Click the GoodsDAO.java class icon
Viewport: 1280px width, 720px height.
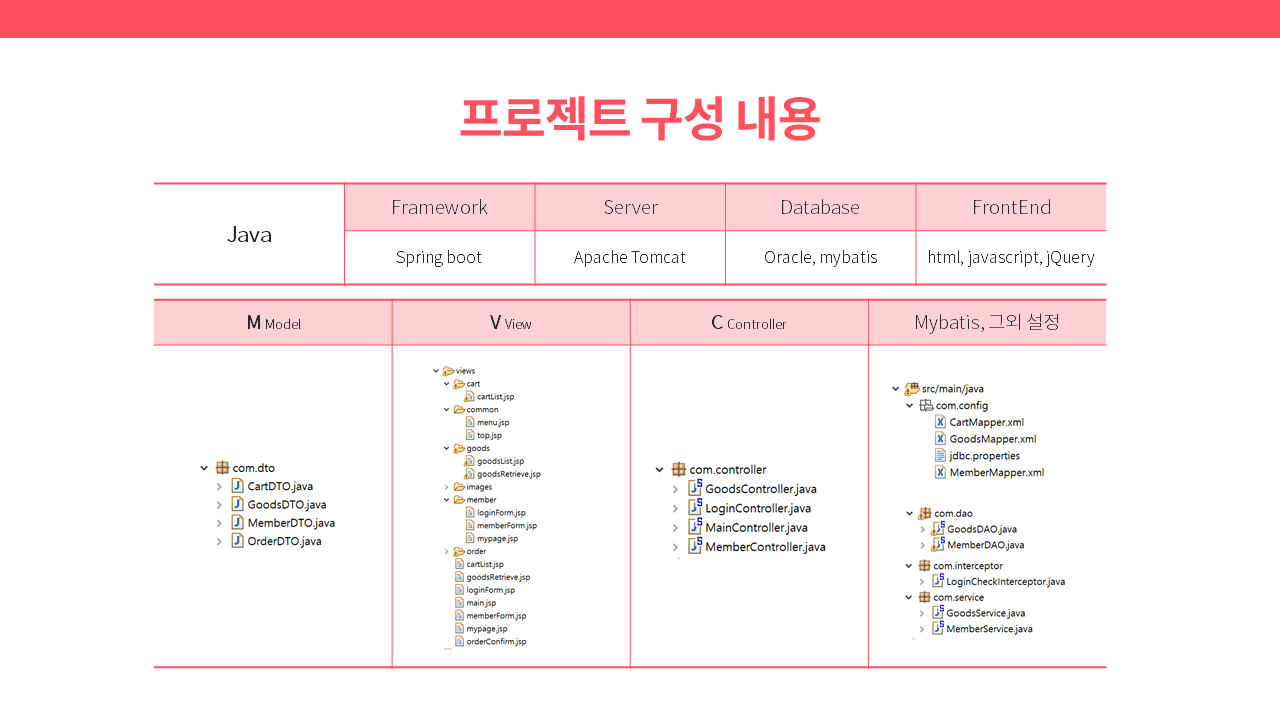point(938,529)
